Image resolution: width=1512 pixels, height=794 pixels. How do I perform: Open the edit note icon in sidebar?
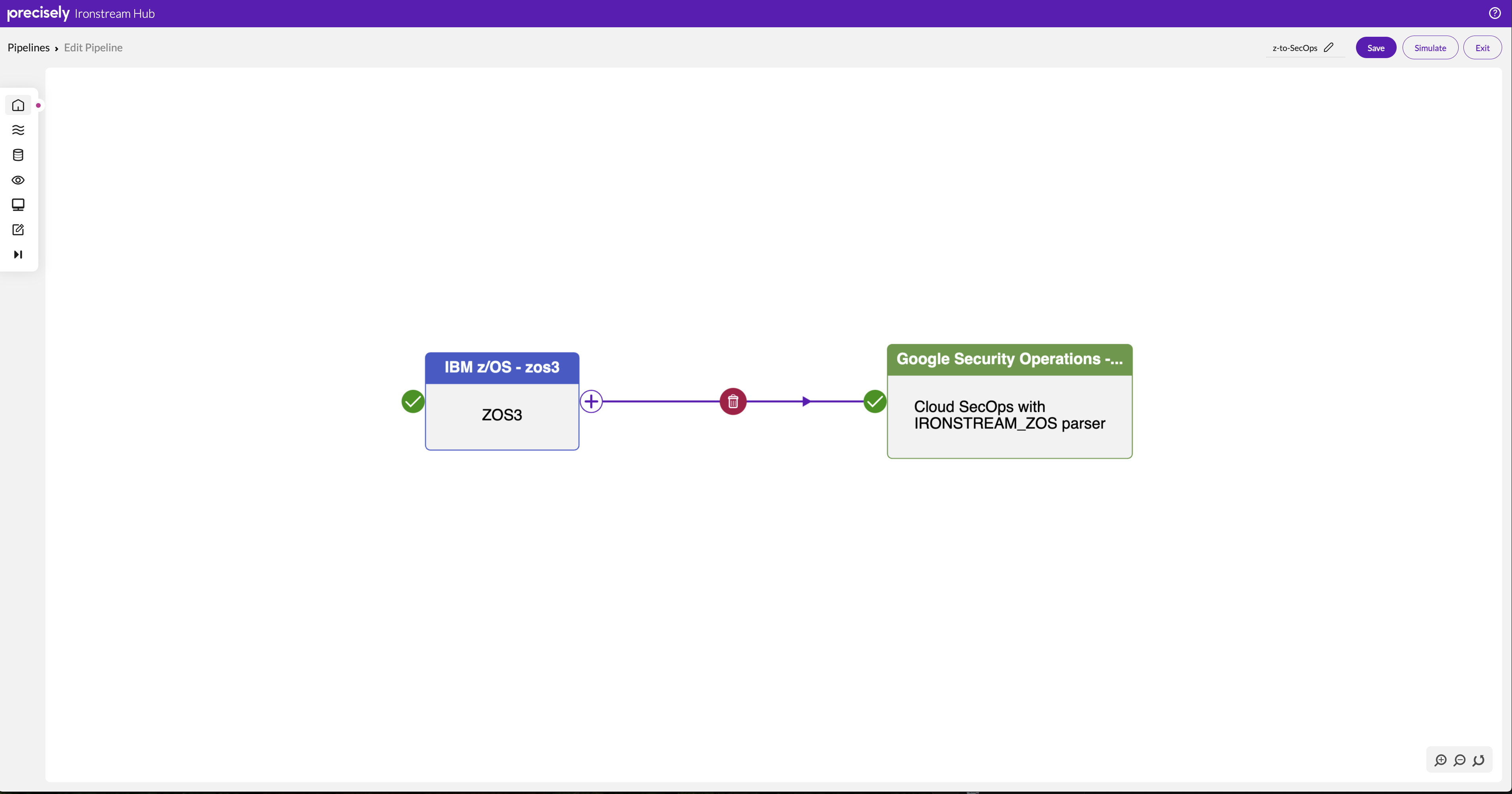click(18, 230)
